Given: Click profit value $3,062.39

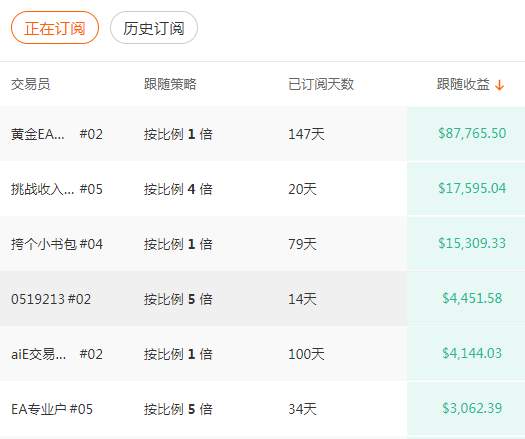Looking at the screenshot, I should click(x=472, y=408).
